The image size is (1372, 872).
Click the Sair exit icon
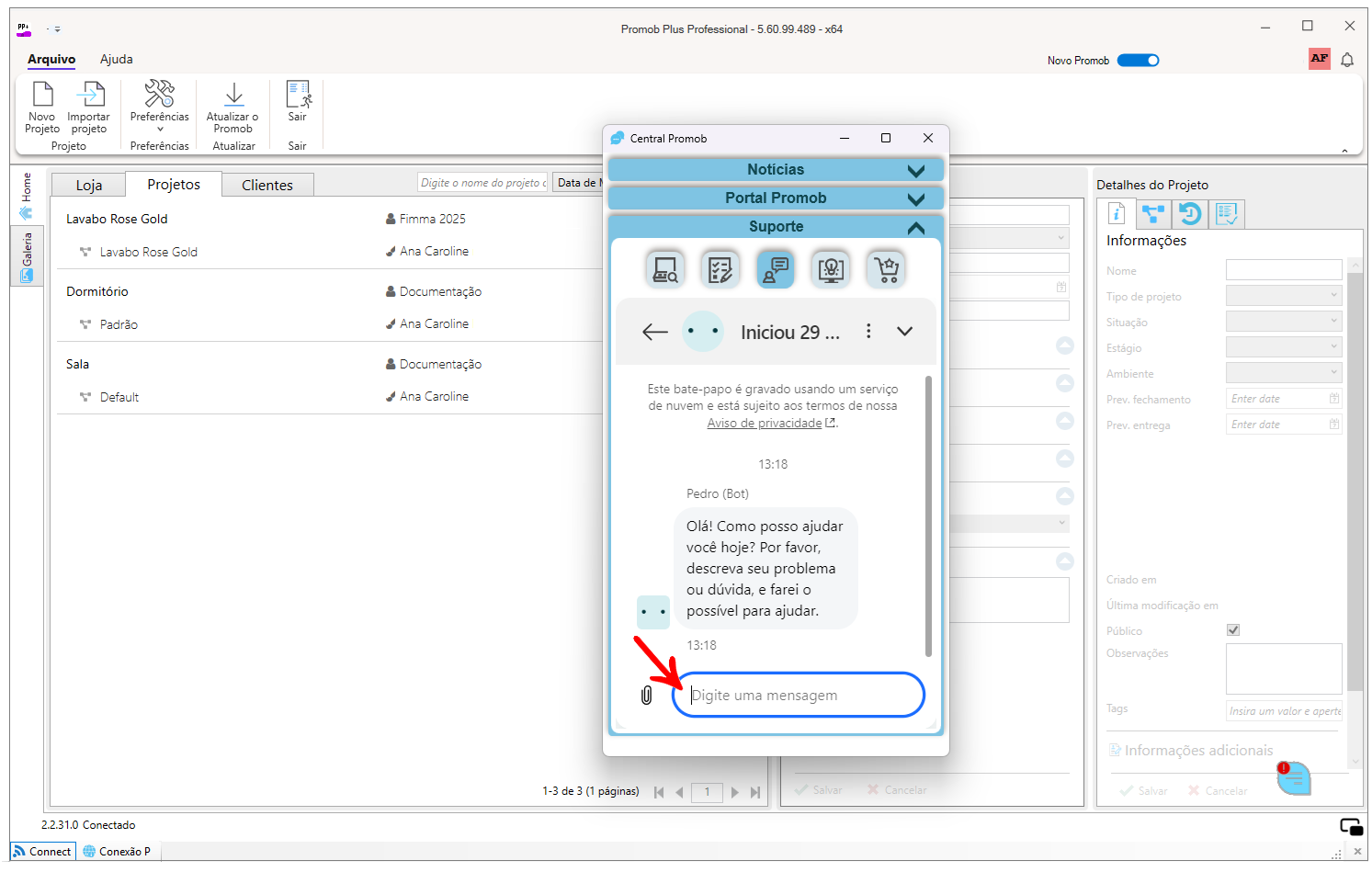(298, 95)
